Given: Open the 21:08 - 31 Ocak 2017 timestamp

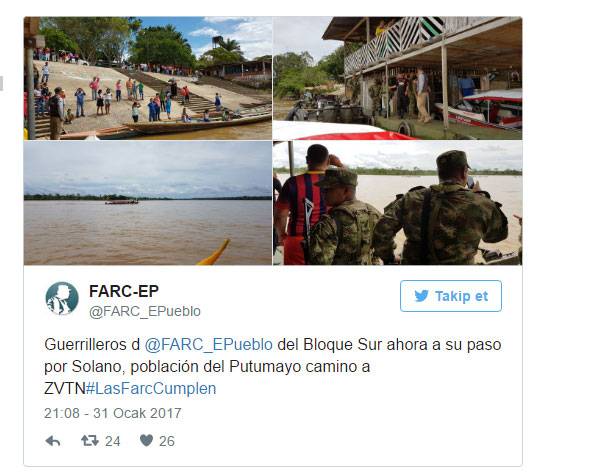Looking at the screenshot, I should pos(113,413).
